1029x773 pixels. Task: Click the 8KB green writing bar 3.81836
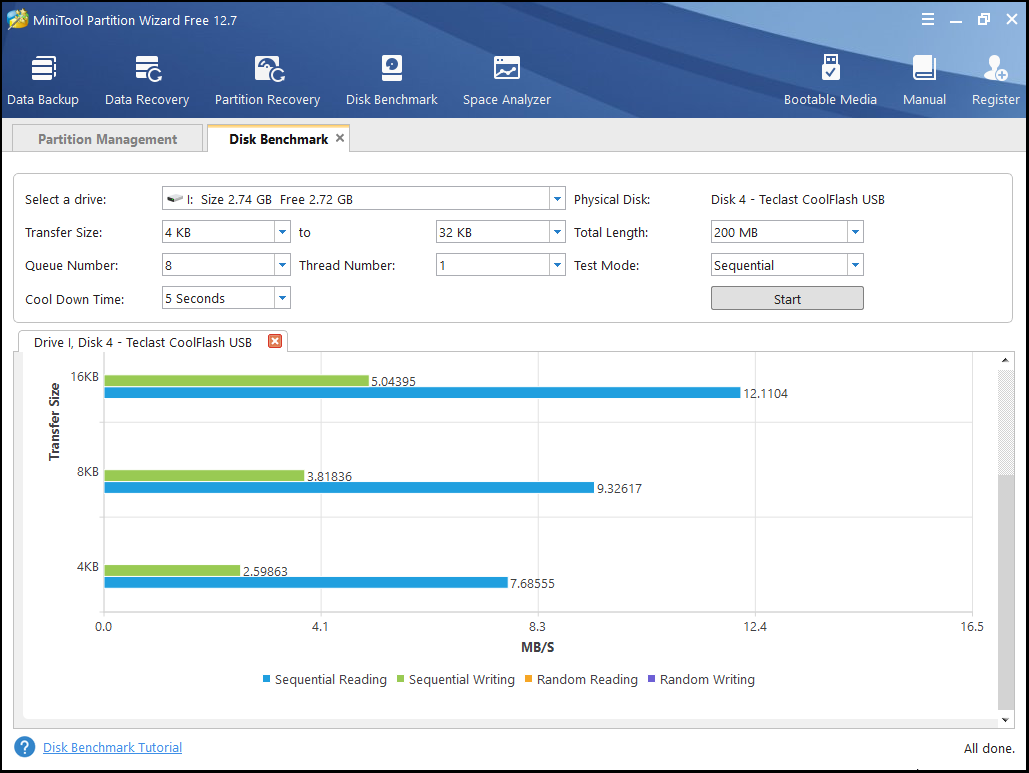click(x=204, y=475)
